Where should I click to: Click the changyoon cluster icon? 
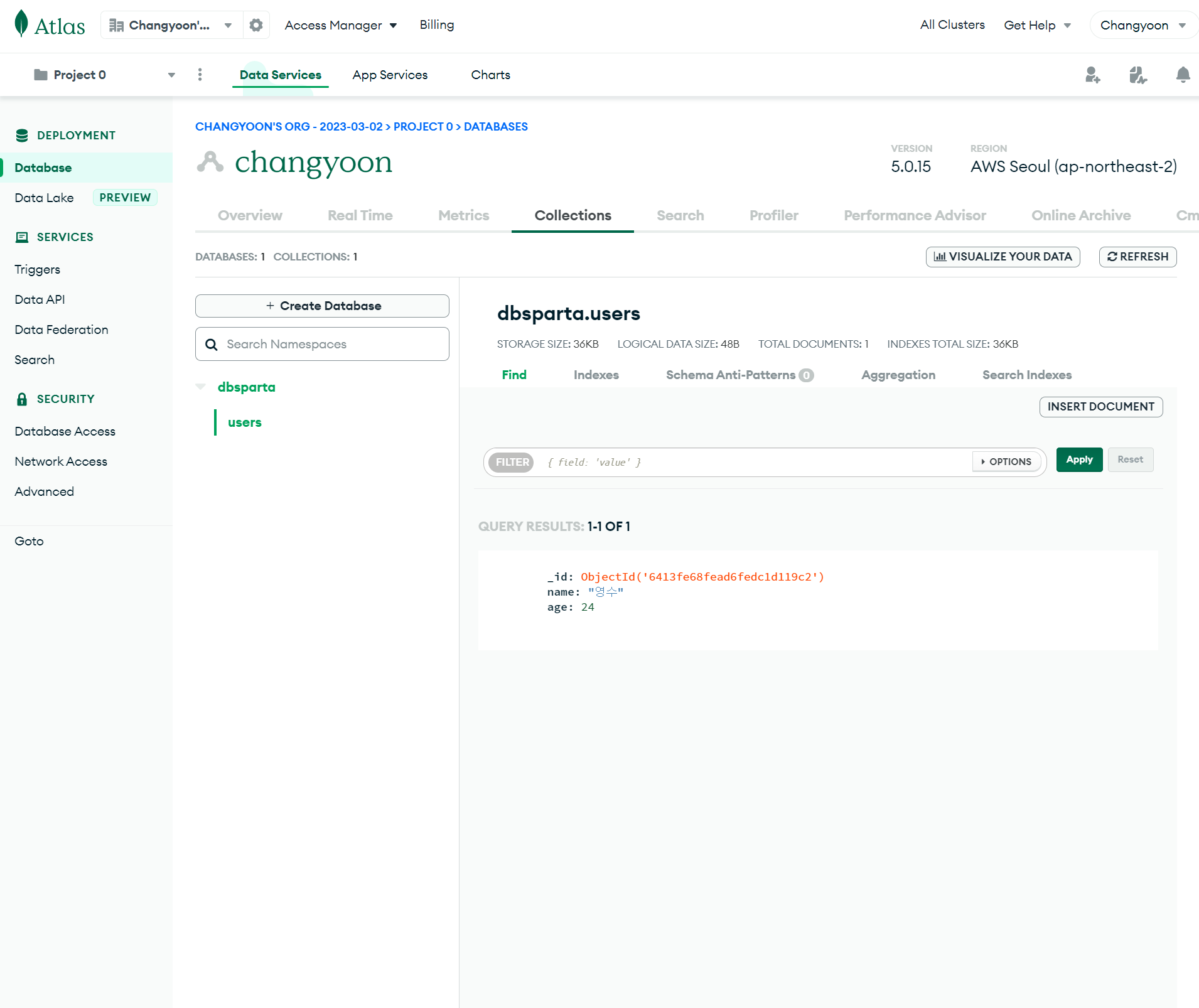pos(210,162)
